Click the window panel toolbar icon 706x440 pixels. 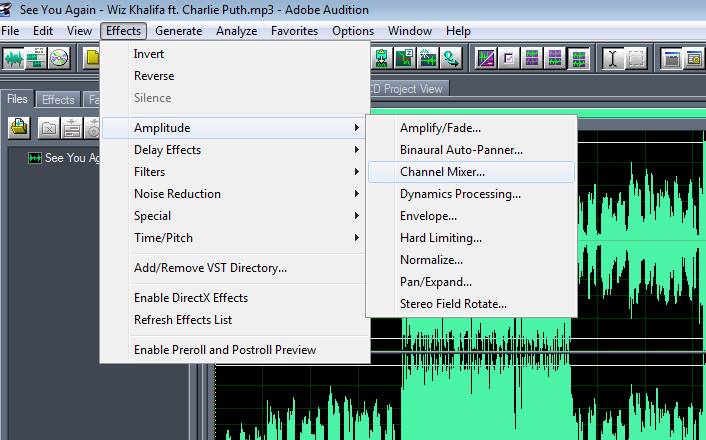[671, 58]
